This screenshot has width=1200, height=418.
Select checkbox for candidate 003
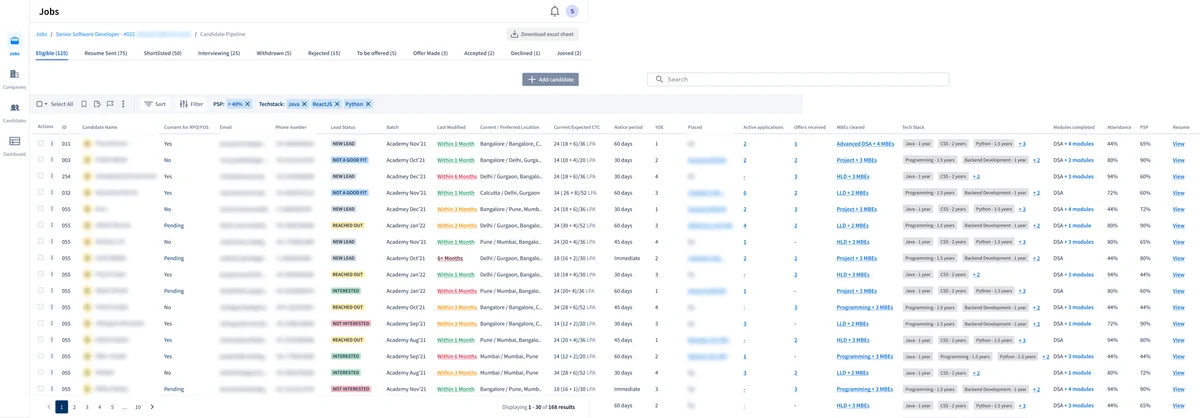tap(41, 160)
